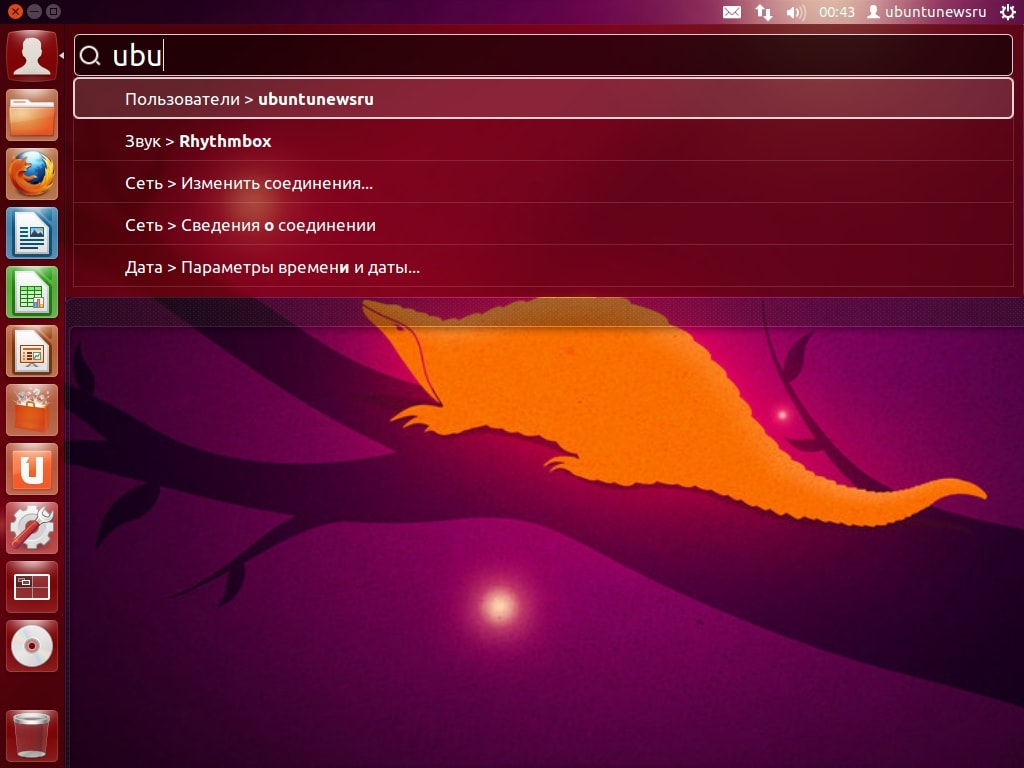Open Ubuntu Software Center shopping bag icon
Image resolution: width=1024 pixels, height=768 pixels.
coord(32,410)
